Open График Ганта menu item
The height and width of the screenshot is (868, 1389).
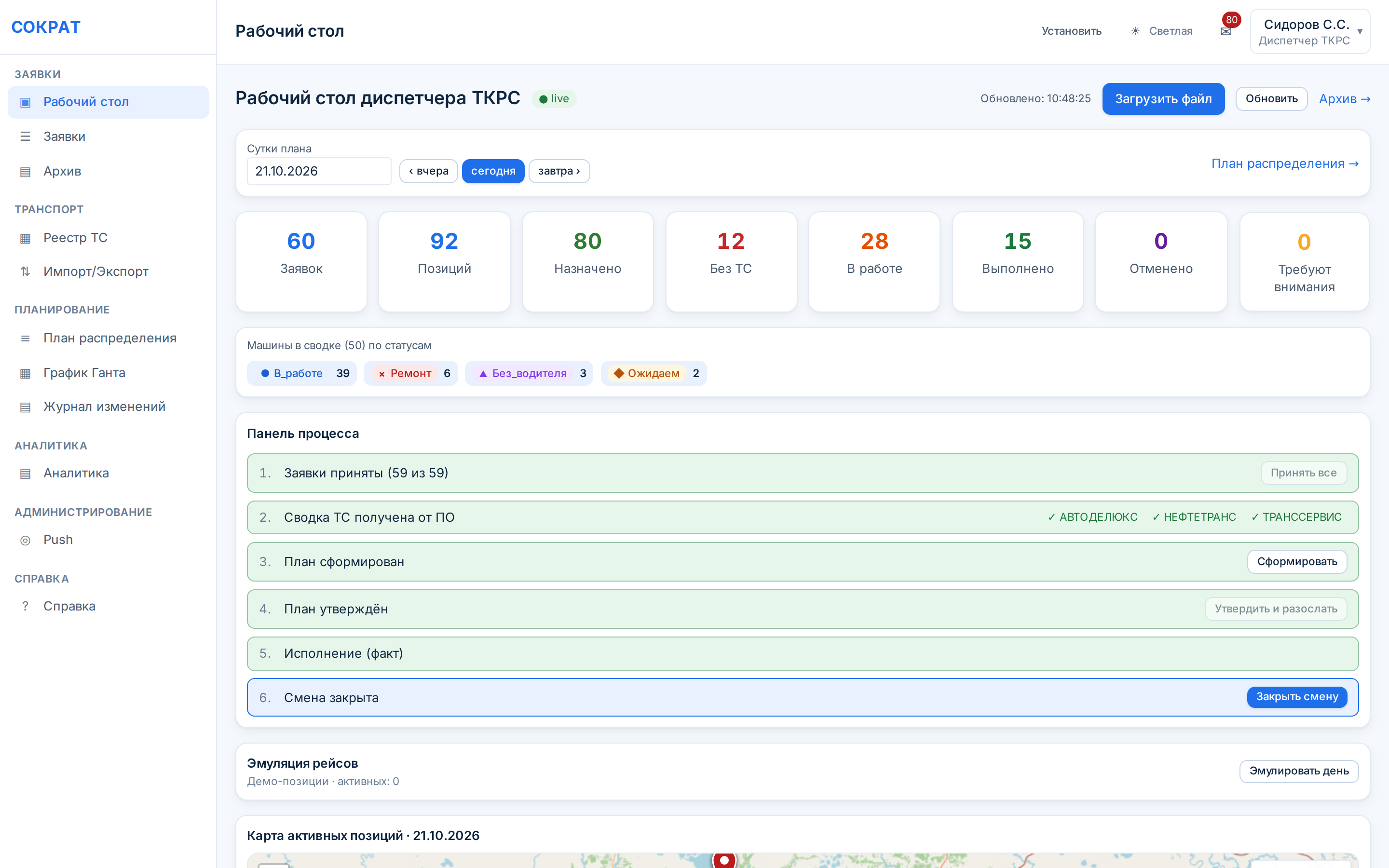click(109, 373)
